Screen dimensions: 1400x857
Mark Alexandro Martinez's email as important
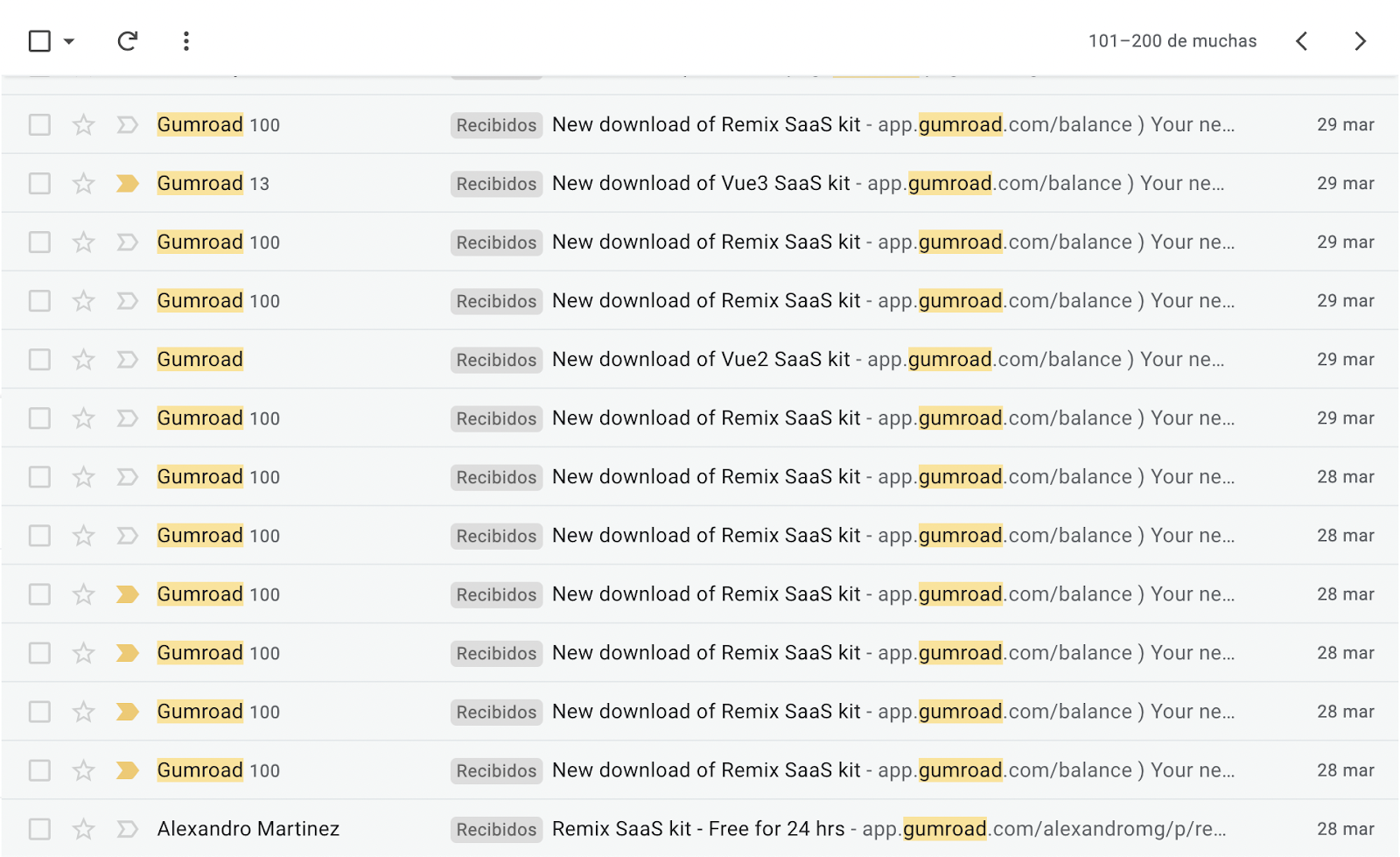click(x=128, y=828)
